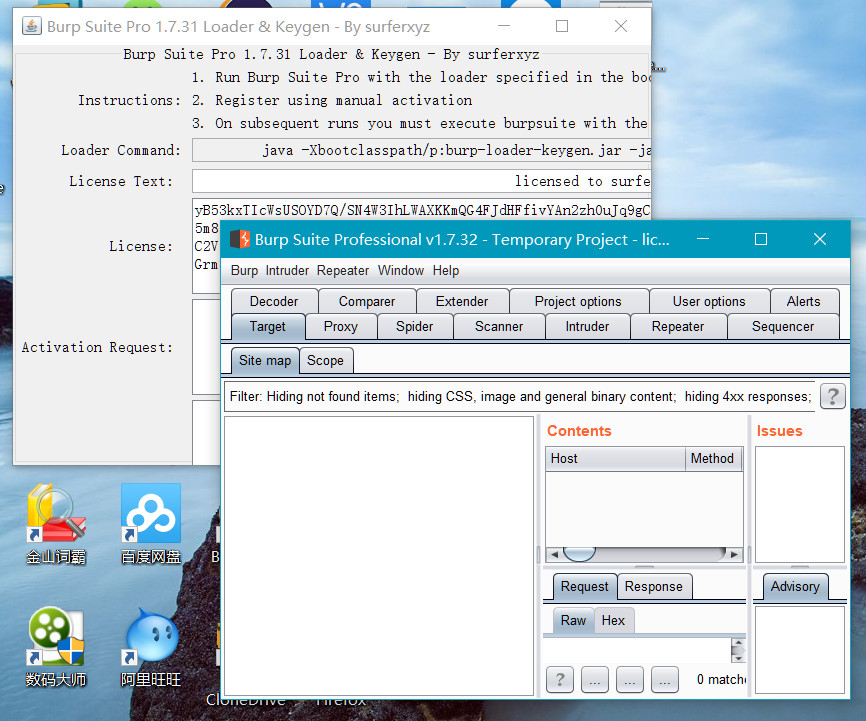866x721 pixels.
Task: Click the middle search ellipsis button
Action: click(630, 679)
